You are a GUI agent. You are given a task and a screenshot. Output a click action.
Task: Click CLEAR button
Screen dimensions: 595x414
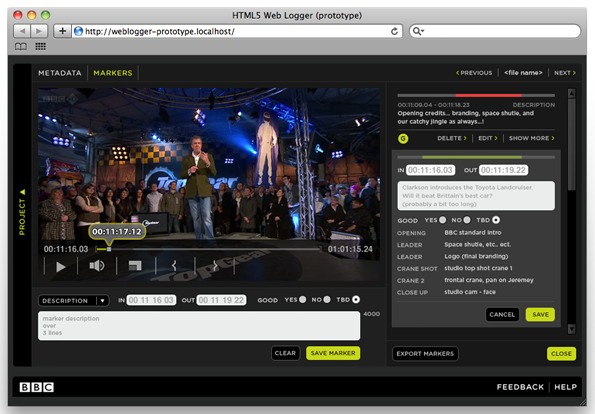[285, 353]
